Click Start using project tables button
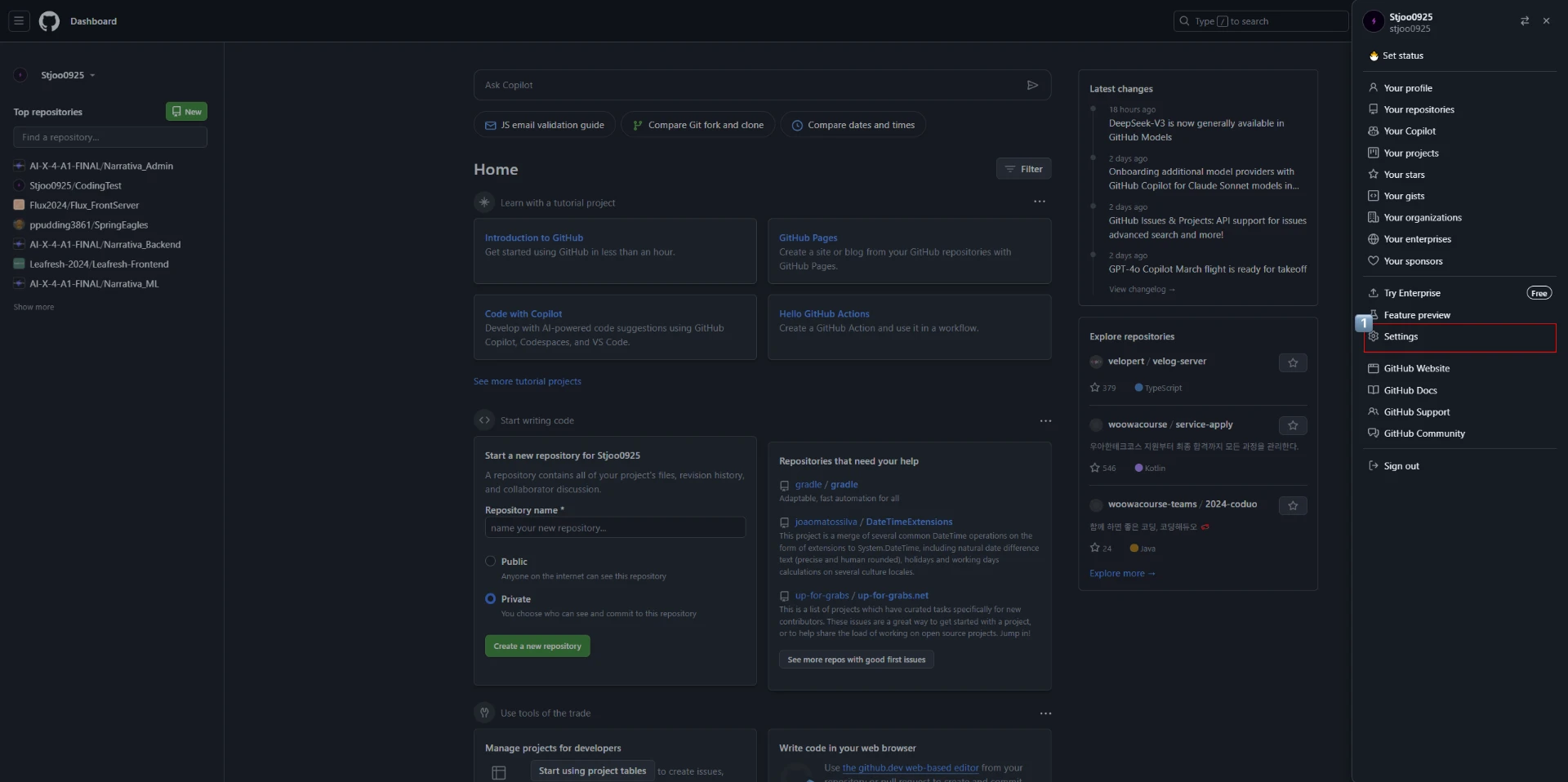This screenshot has width=1568, height=782. coord(592,771)
